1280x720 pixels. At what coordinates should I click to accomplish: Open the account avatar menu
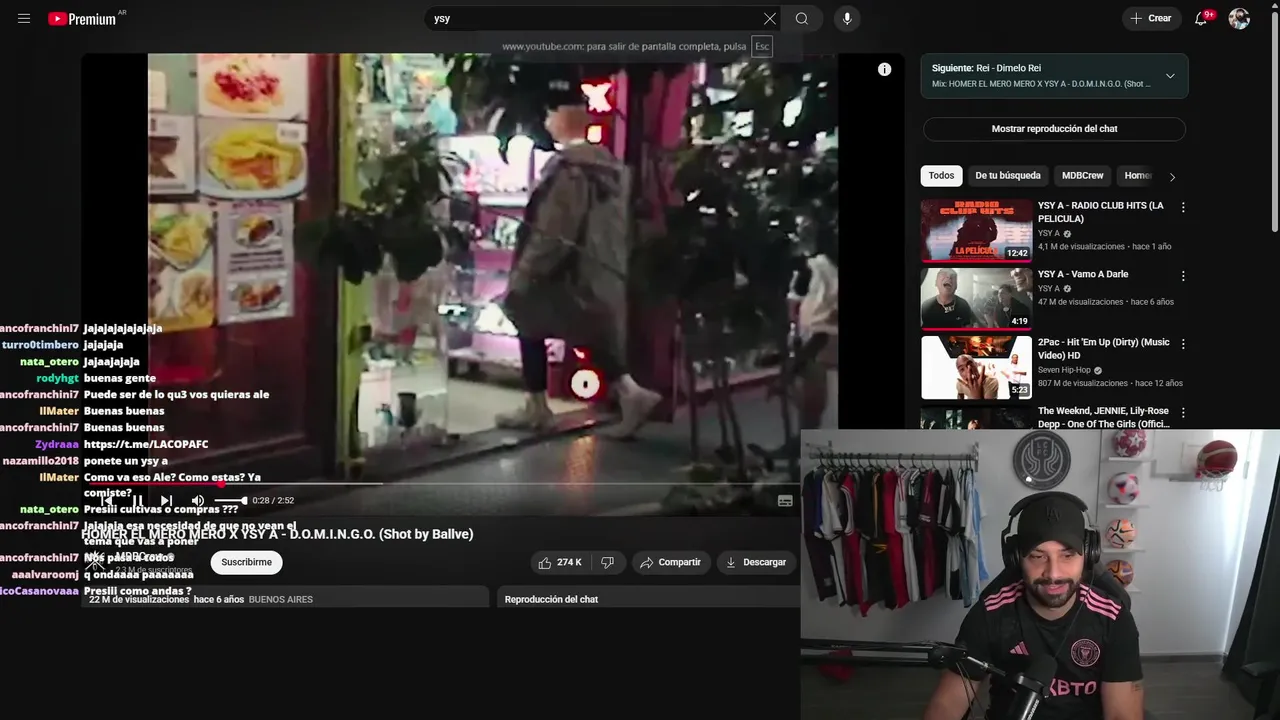[1239, 19]
